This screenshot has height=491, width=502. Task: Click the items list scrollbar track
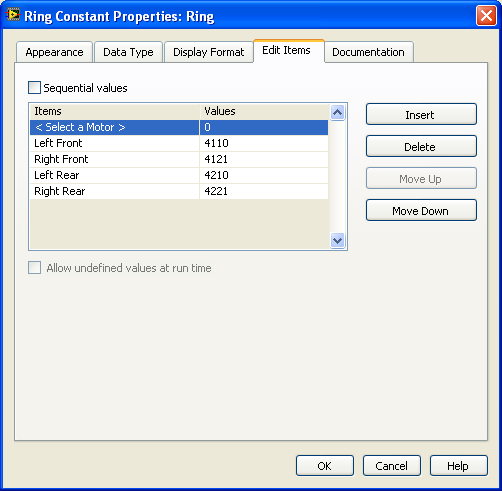[x=338, y=177]
